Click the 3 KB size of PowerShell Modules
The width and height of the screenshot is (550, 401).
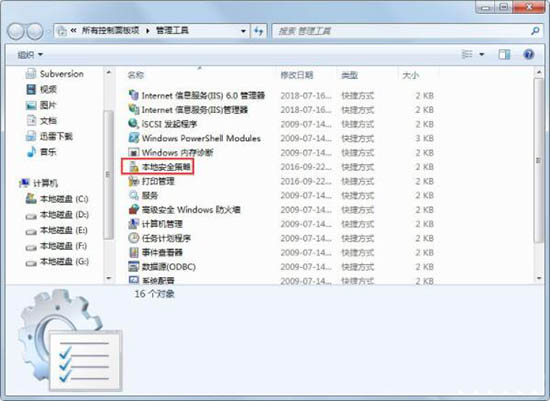[424, 138]
